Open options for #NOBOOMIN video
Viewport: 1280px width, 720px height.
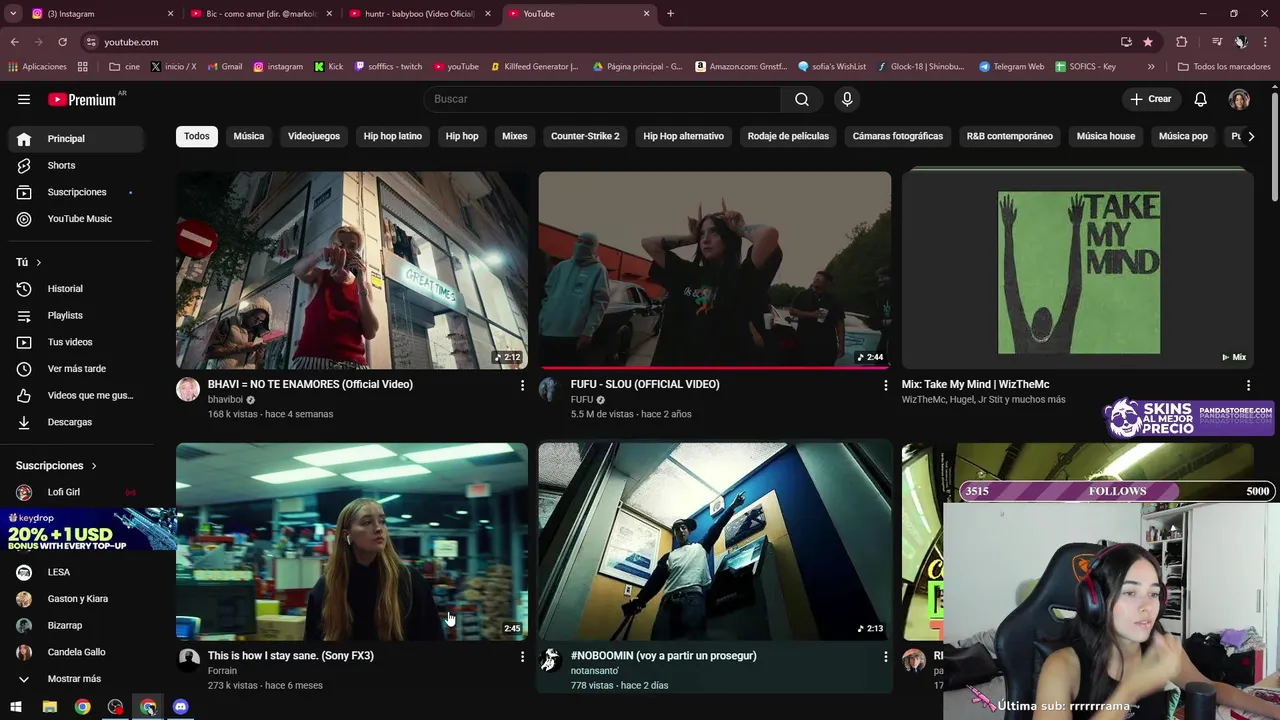(x=885, y=657)
